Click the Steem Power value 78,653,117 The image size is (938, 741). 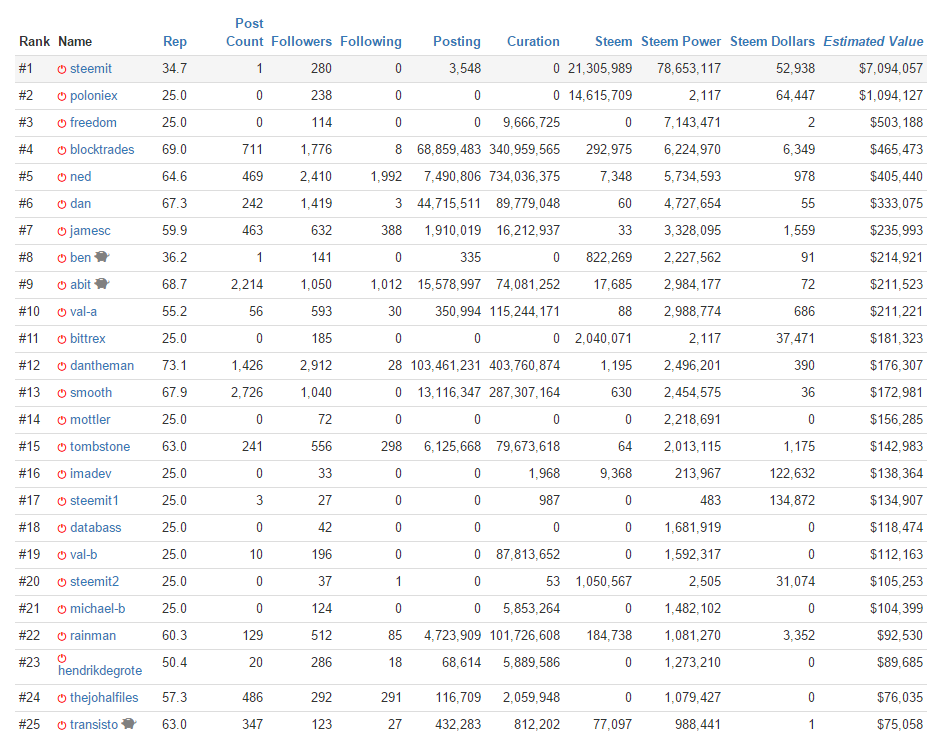689,69
